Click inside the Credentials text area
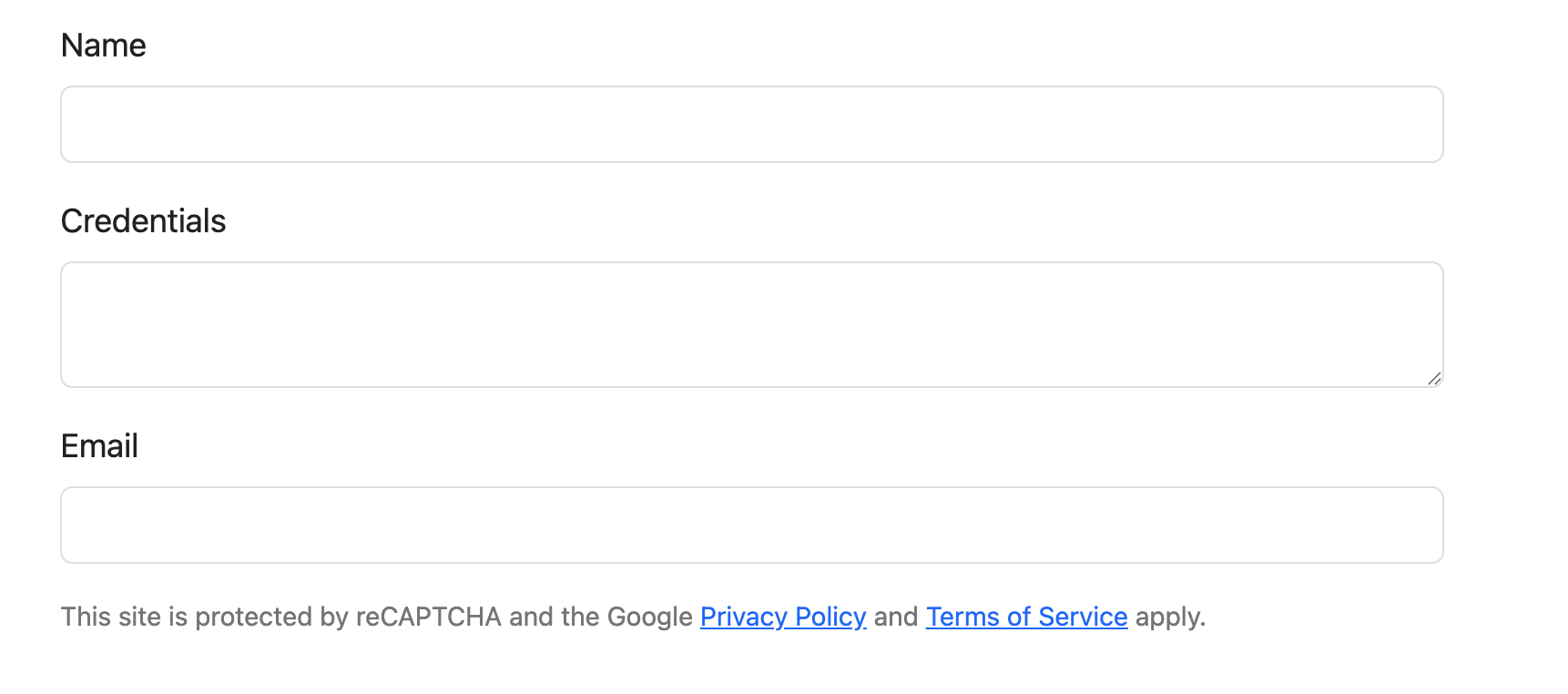Screen dimensions: 1568x694 [x=751, y=324]
